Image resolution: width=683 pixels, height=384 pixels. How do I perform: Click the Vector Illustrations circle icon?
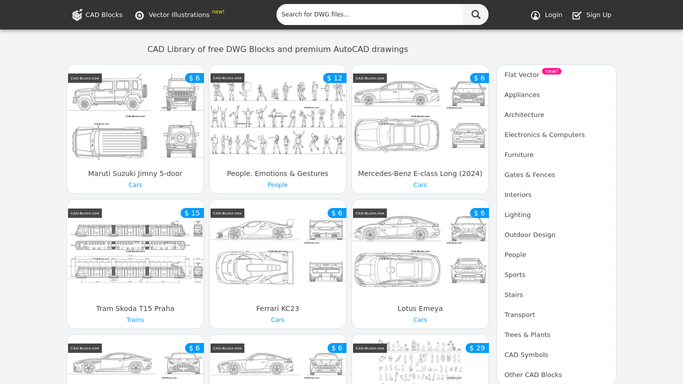139,15
